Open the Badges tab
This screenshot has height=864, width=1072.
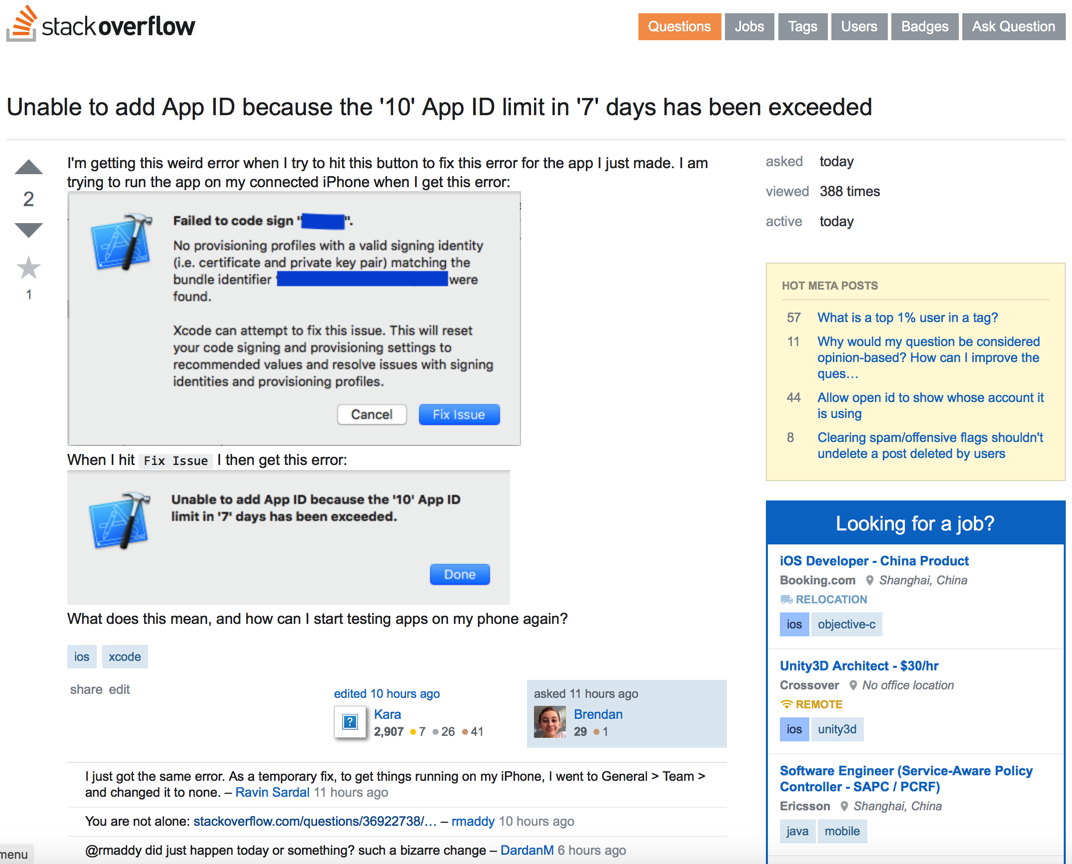[x=924, y=27]
